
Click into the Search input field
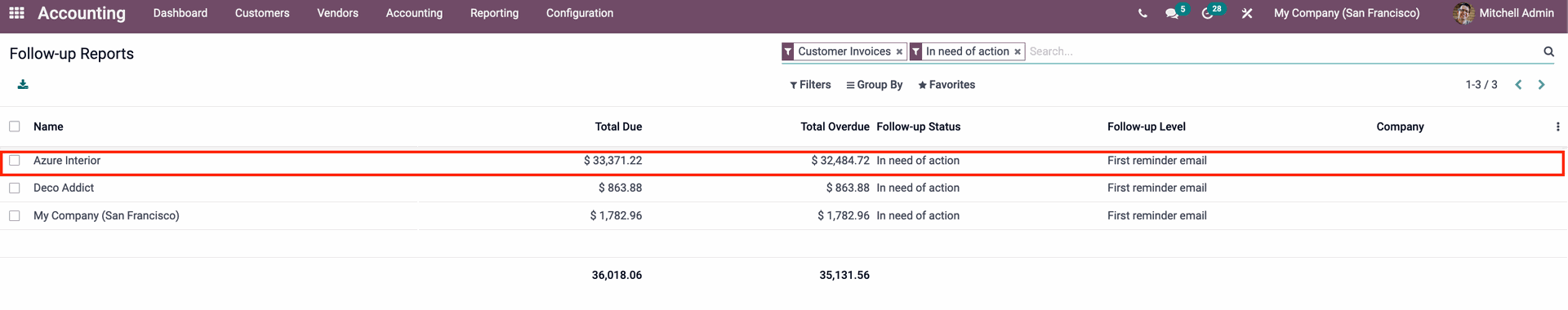[x=1282, y=51]
